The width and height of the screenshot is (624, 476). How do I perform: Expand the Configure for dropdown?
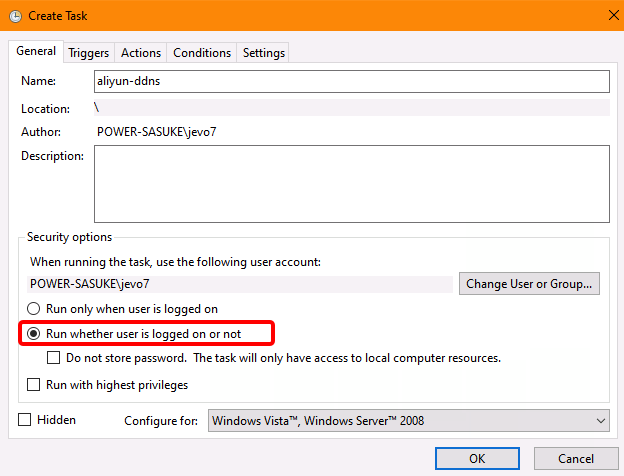pos(408,421)
